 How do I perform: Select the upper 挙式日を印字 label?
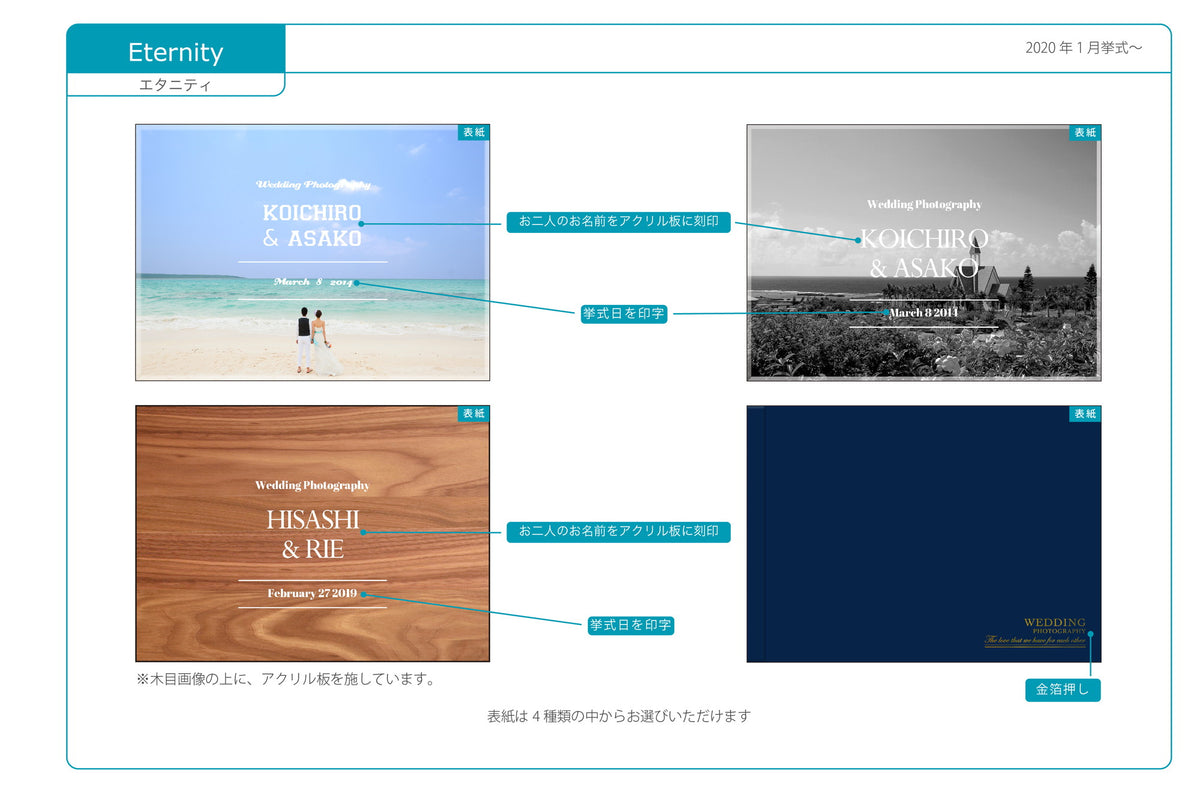point(625,314)
